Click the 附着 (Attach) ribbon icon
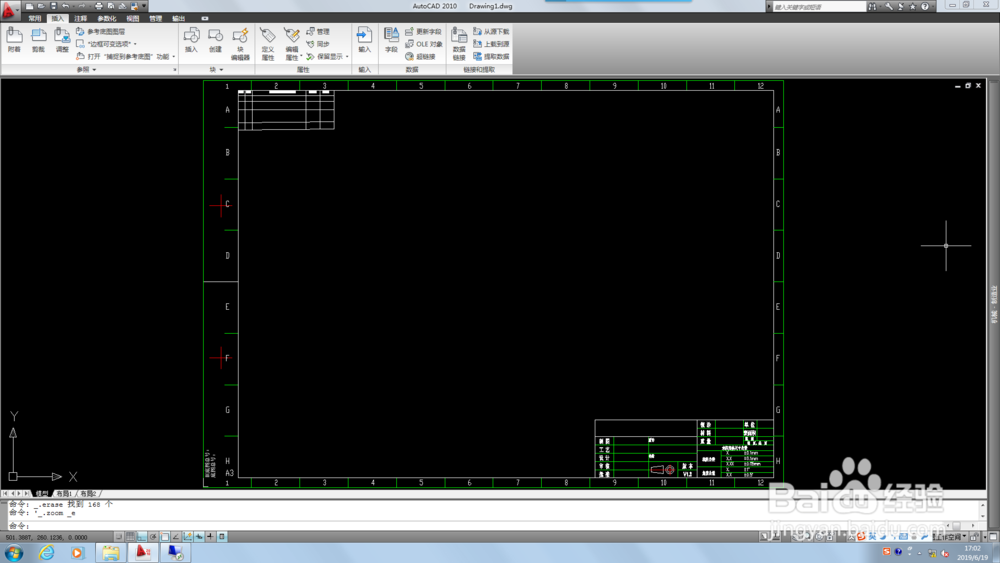Viewport: 1000px width, 563px height. [14, 40]
